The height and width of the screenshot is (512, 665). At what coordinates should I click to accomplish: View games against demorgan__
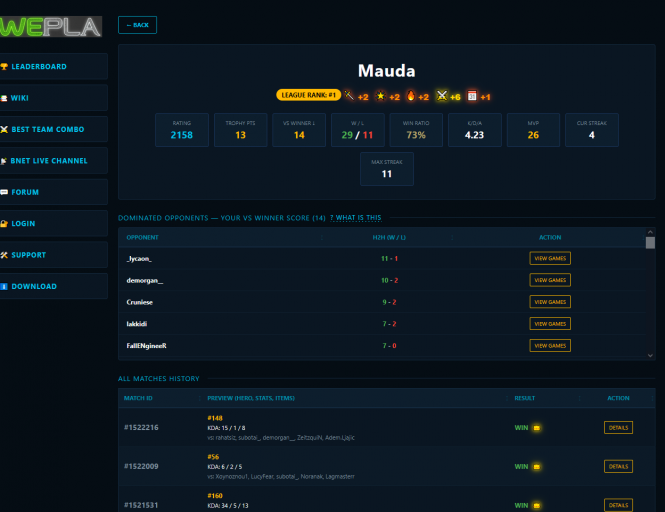(550, 280)
